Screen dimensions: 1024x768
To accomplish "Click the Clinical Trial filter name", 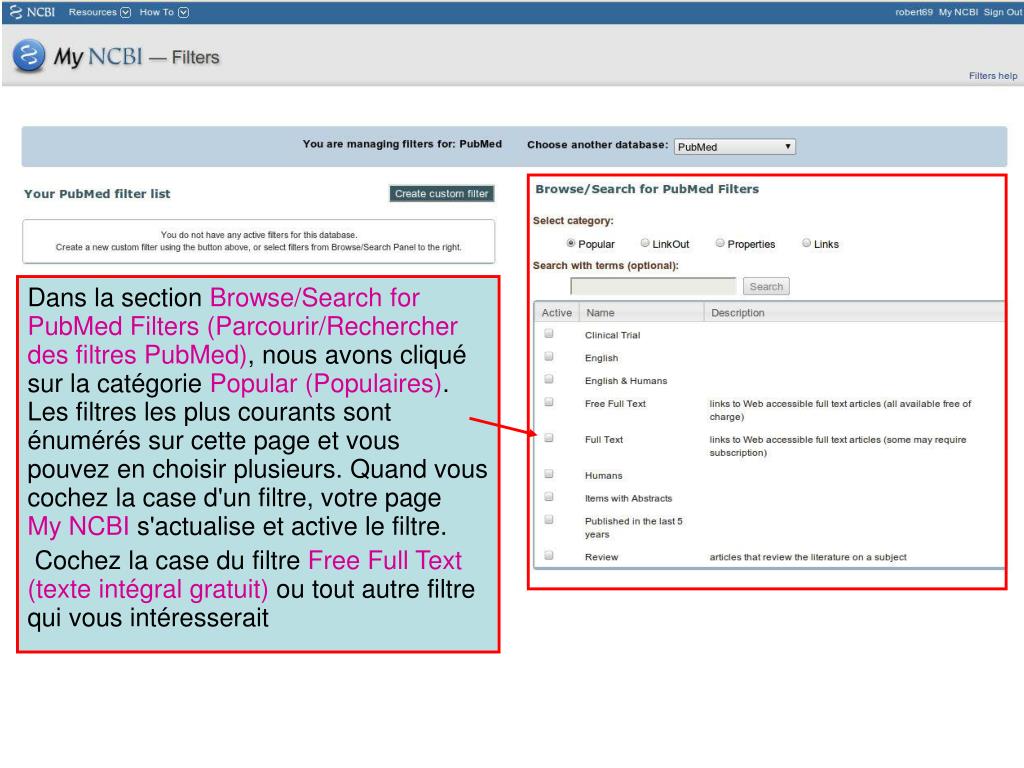I will (x=613, y=335).
